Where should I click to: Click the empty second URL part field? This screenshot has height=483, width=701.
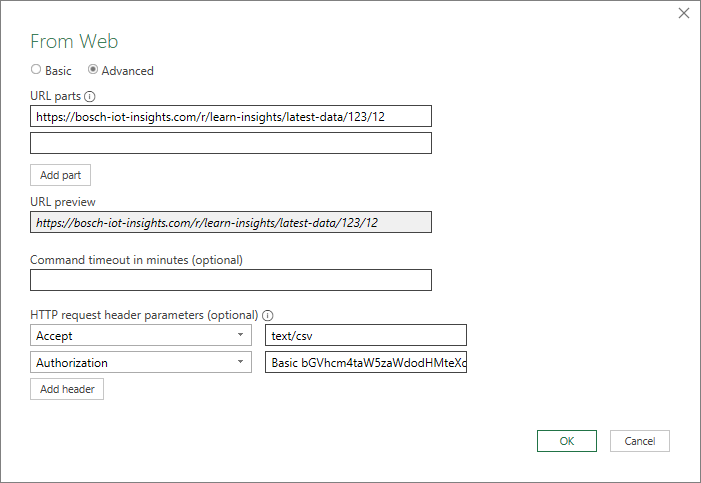[x=230, y=143]
